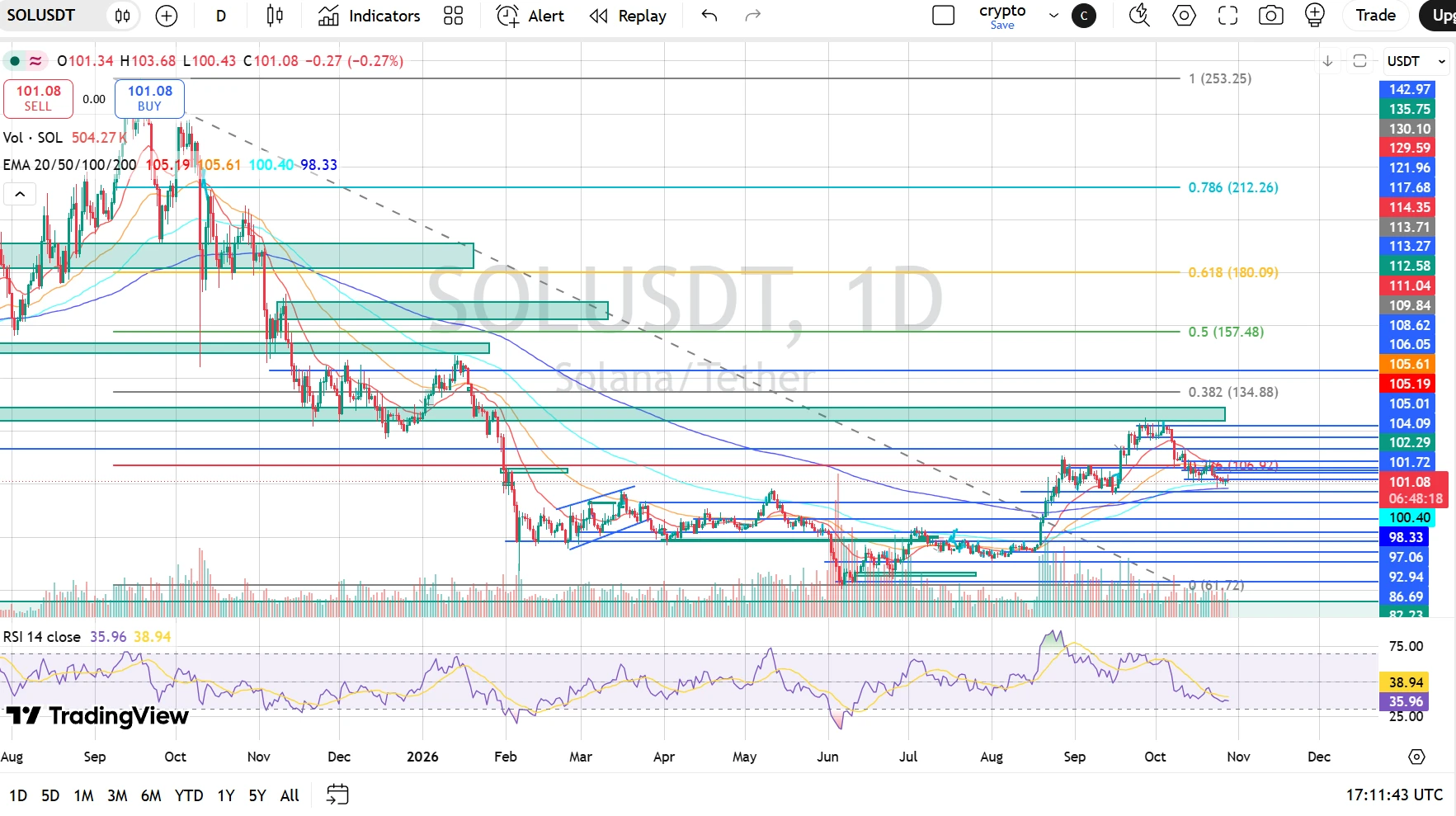Open chart settings hexagon icon

[1184, 16]
